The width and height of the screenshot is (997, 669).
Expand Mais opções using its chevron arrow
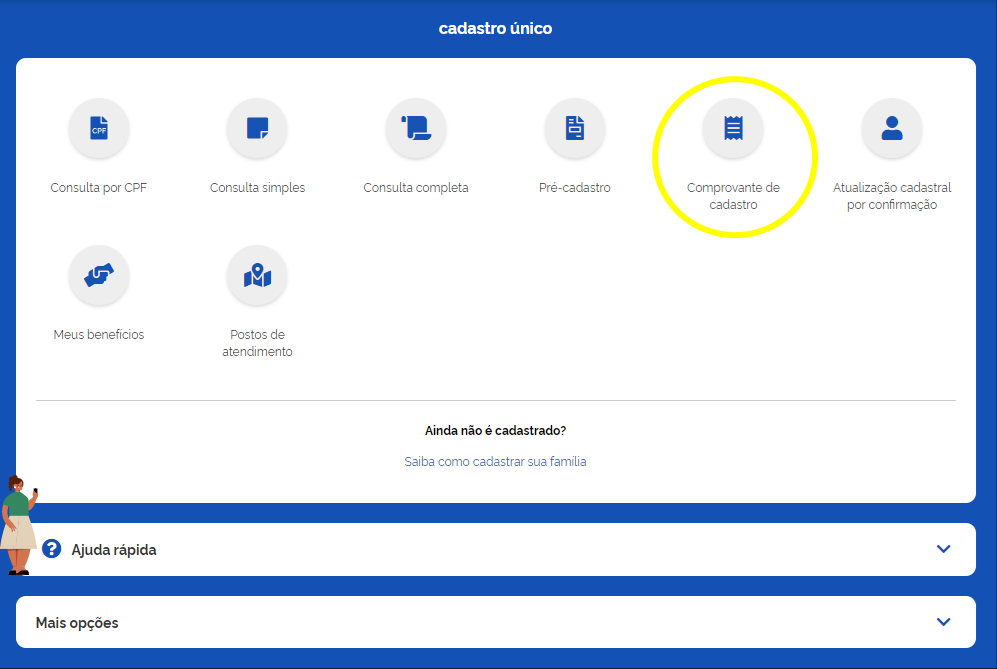943,622
